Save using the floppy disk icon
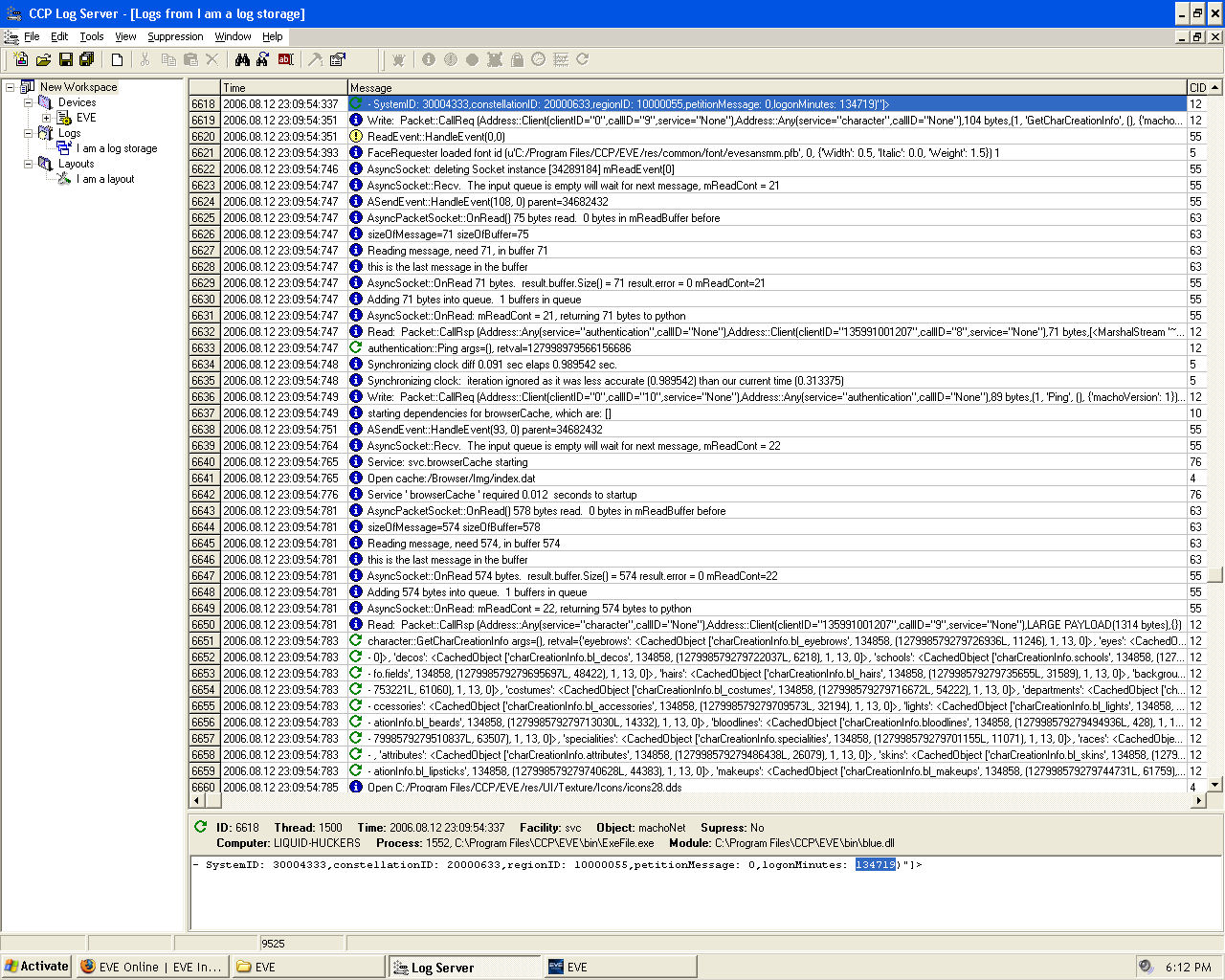This screenshot has height=980, width=1225. (x=66, y=59)
